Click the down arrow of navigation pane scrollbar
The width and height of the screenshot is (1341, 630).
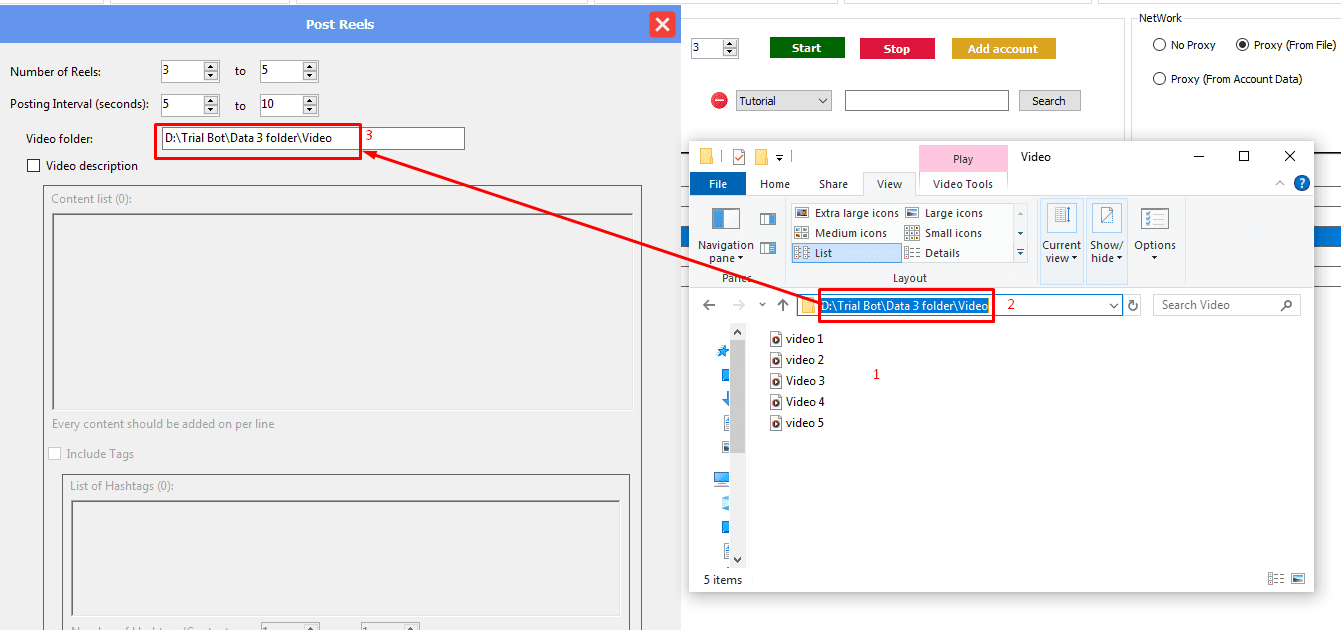coord(738,560)
